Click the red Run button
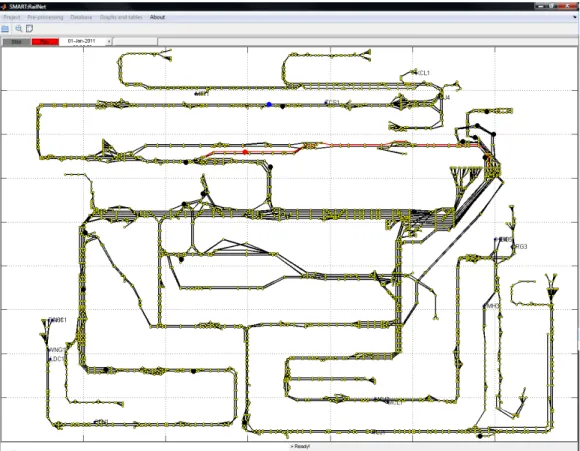 coord(45,42)
